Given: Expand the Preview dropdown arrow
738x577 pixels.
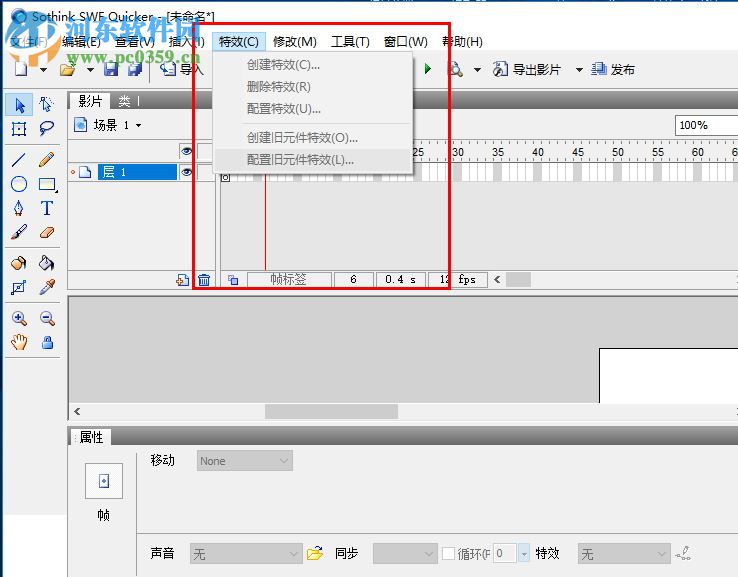Looking at the screenshot, I should [x=477, y=70].
